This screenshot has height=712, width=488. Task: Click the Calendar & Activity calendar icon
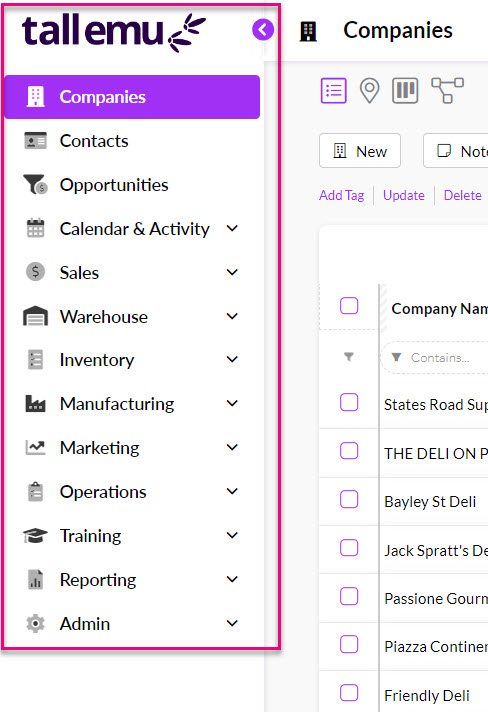point(35,228)
